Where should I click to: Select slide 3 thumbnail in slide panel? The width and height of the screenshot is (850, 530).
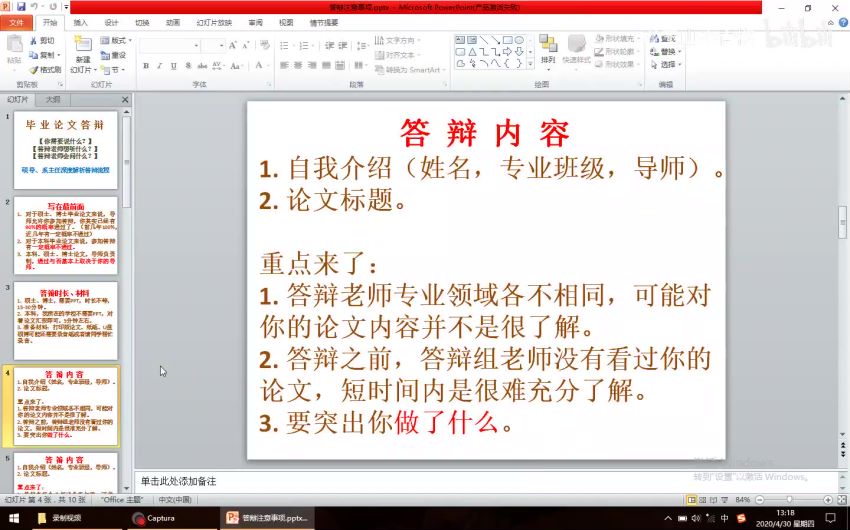tap(65, 320)
